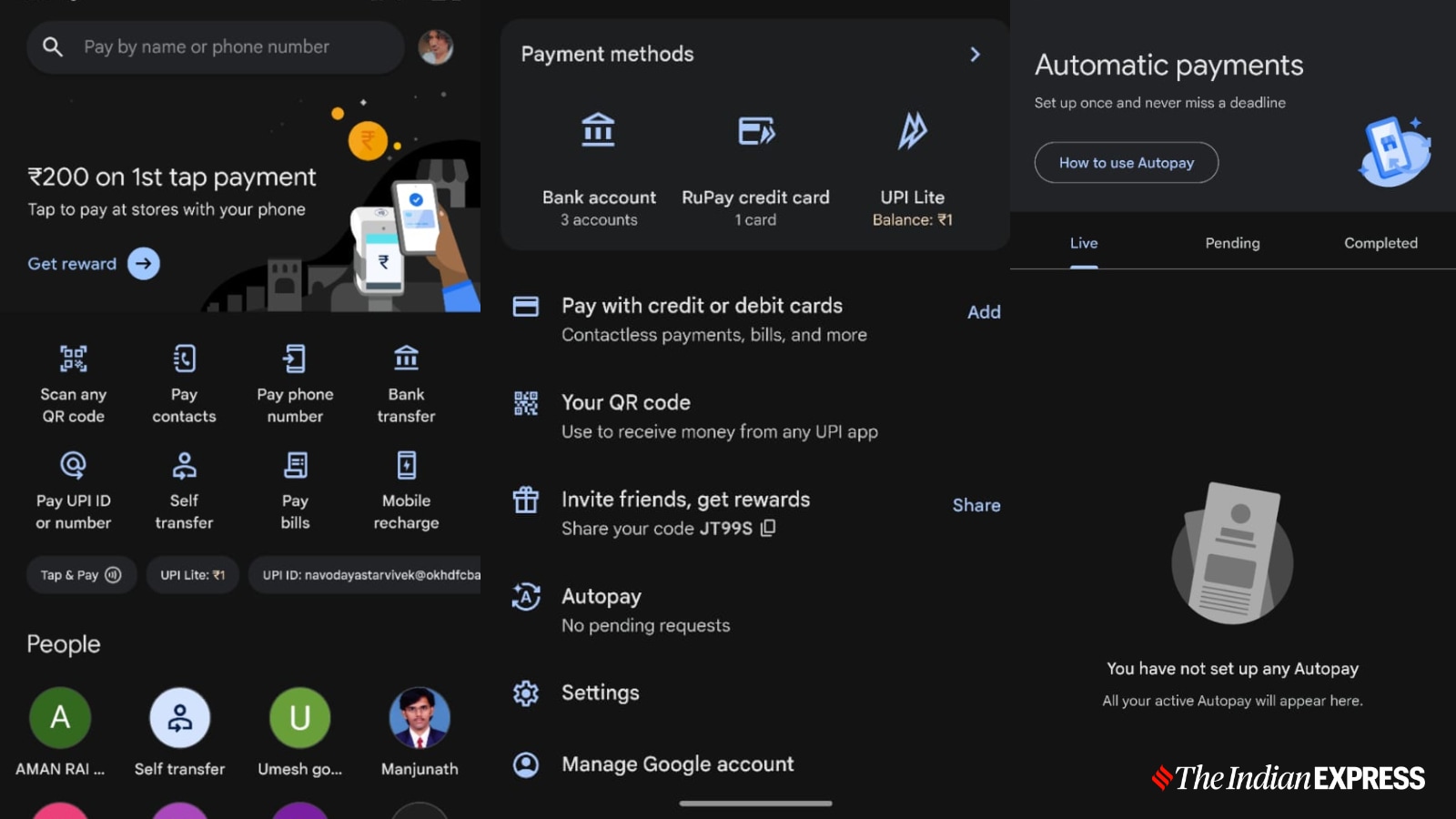Open How to use Autopay
1456x819 pixels.
point(1126,163)
